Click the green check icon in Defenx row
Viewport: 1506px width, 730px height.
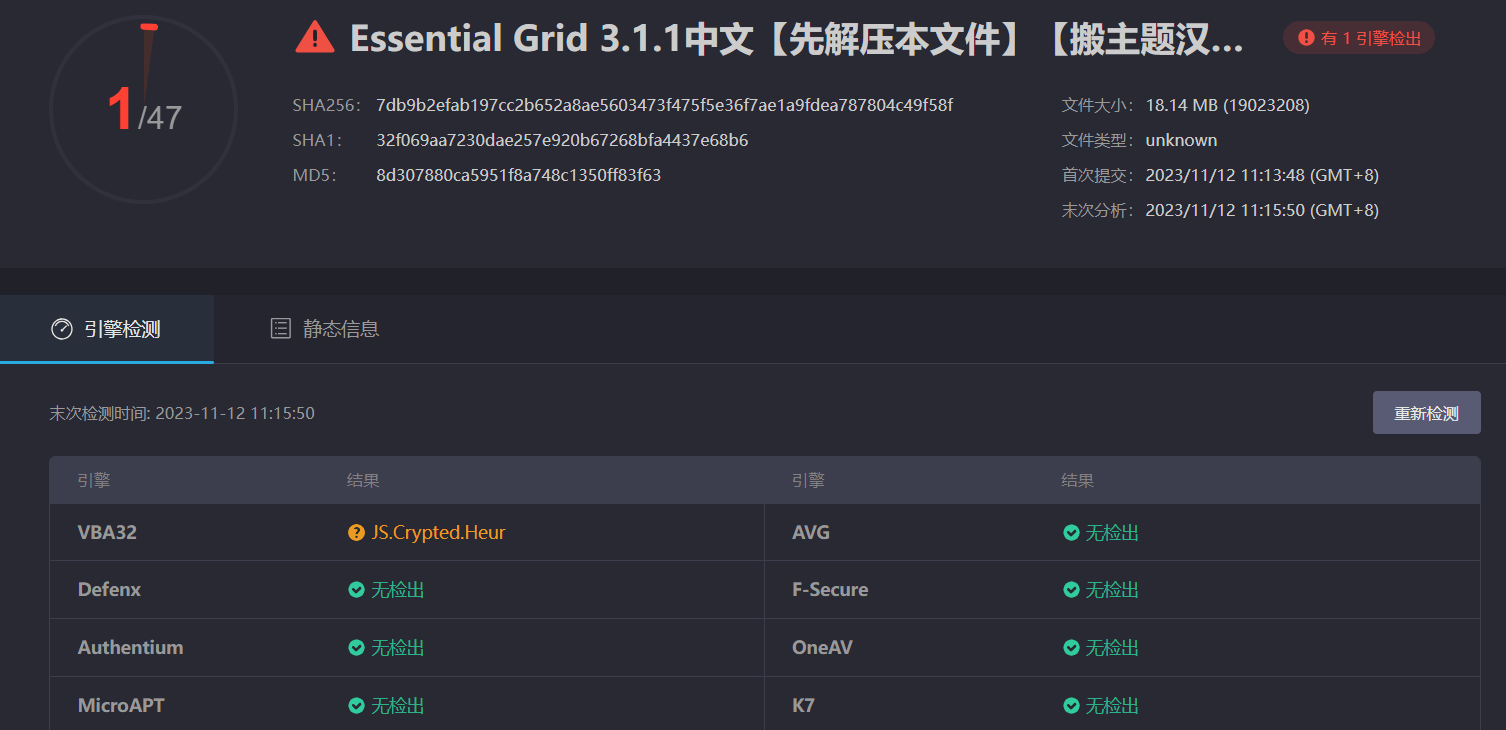point(356,590)
